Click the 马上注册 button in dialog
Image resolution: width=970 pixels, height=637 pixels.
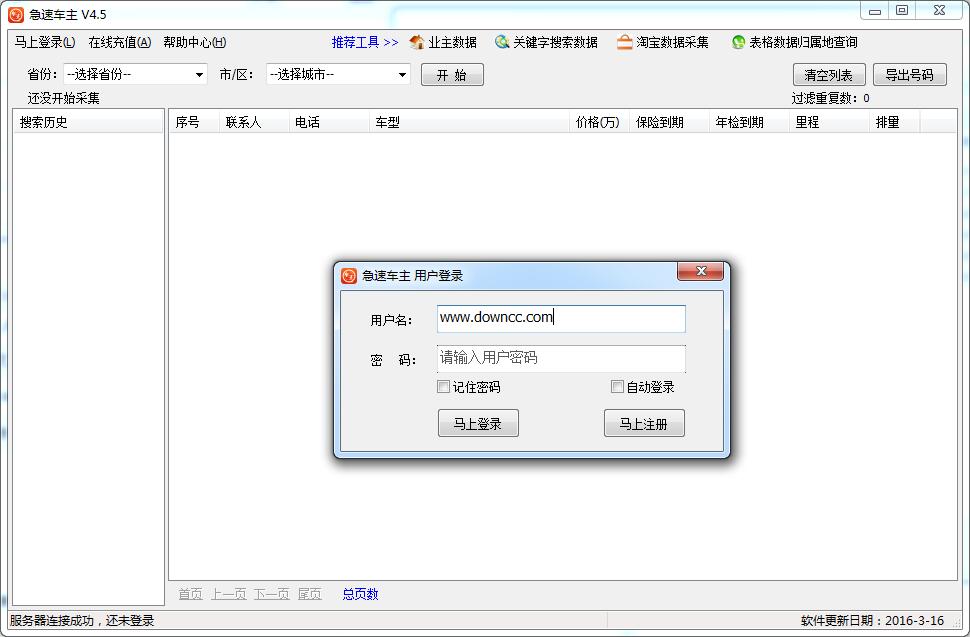click(x=644, y=423)
